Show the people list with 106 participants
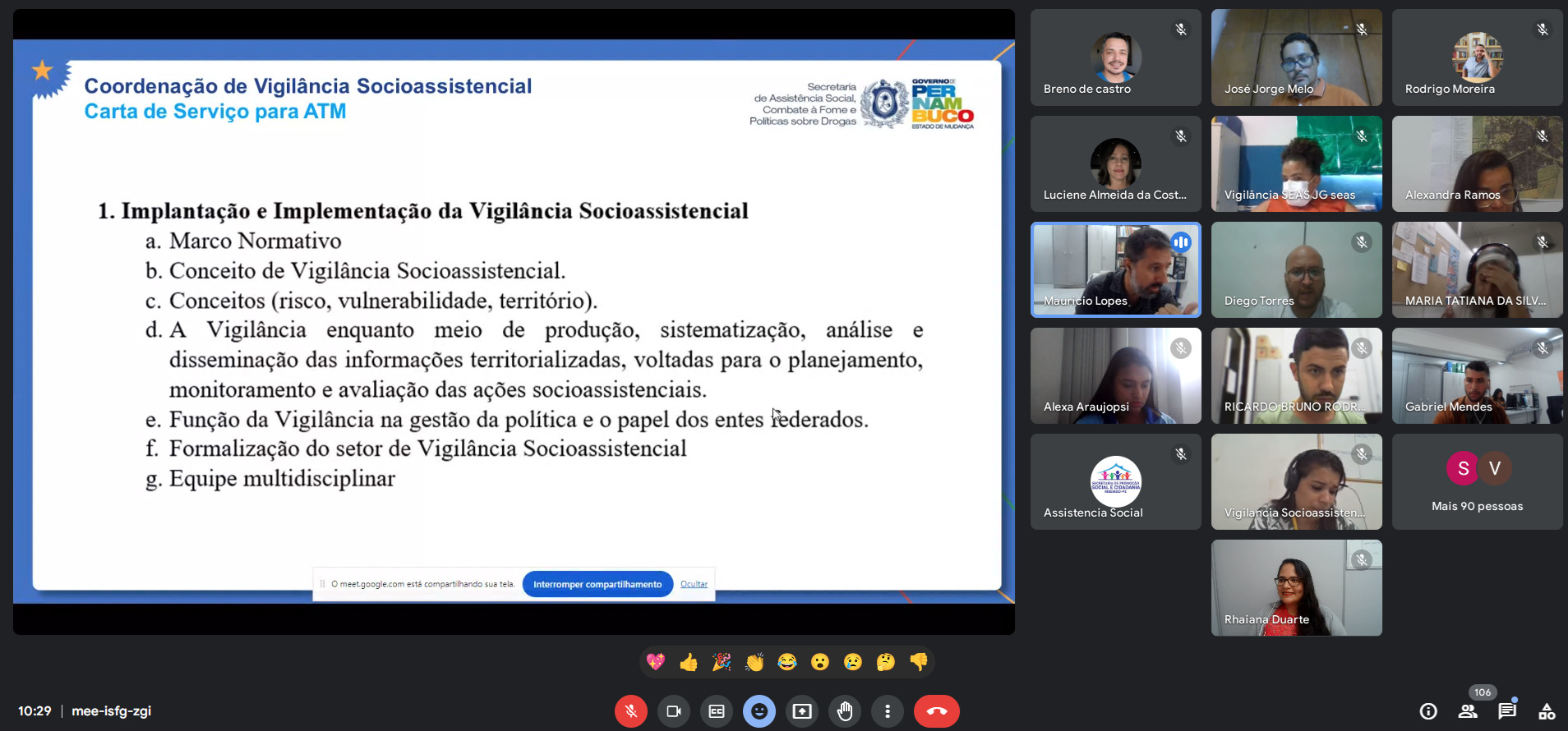Image resolution: width=1568 pixels, height=731 pixels. [1468, 711]
